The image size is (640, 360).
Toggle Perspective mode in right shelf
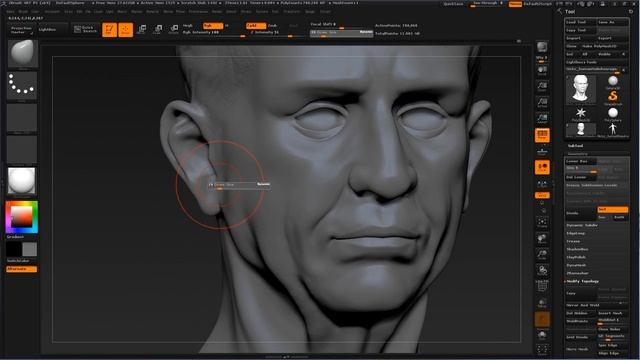tap(542, 134)
